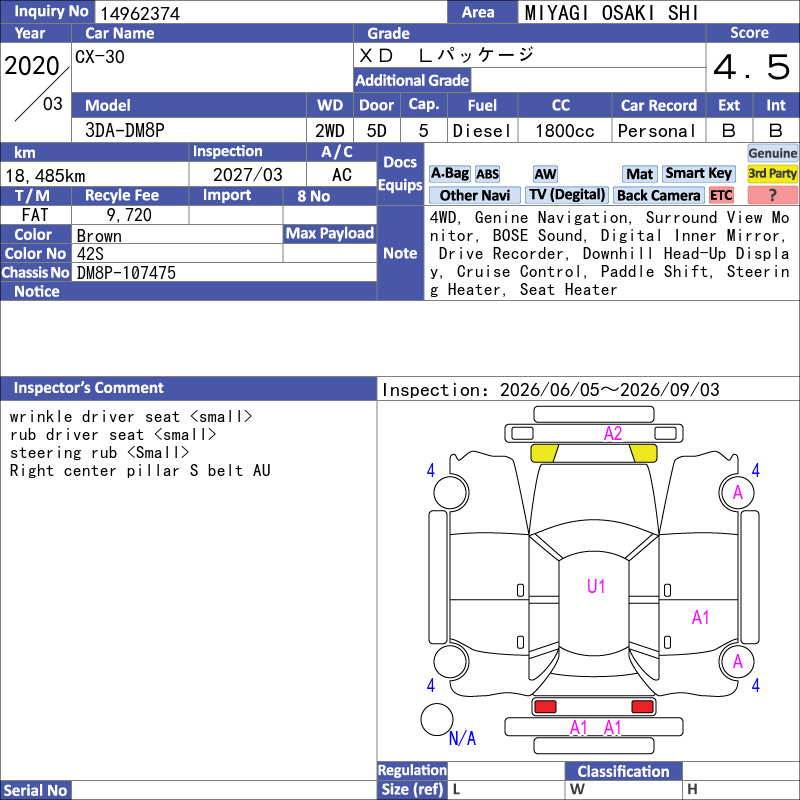This screenshot has height=800, width=800.
Task: Click the ABS equipment badge
Action: pos(487,174)
